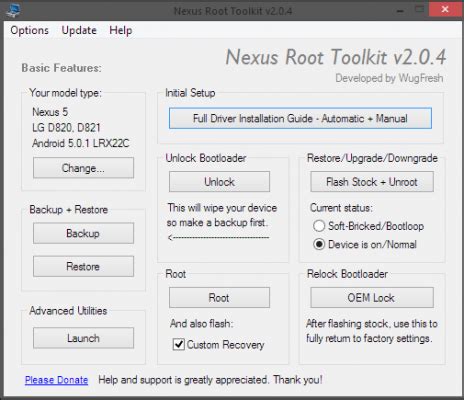This screenshot has width=464, height=400.
Task: Start a Backup
Action: 83,233
